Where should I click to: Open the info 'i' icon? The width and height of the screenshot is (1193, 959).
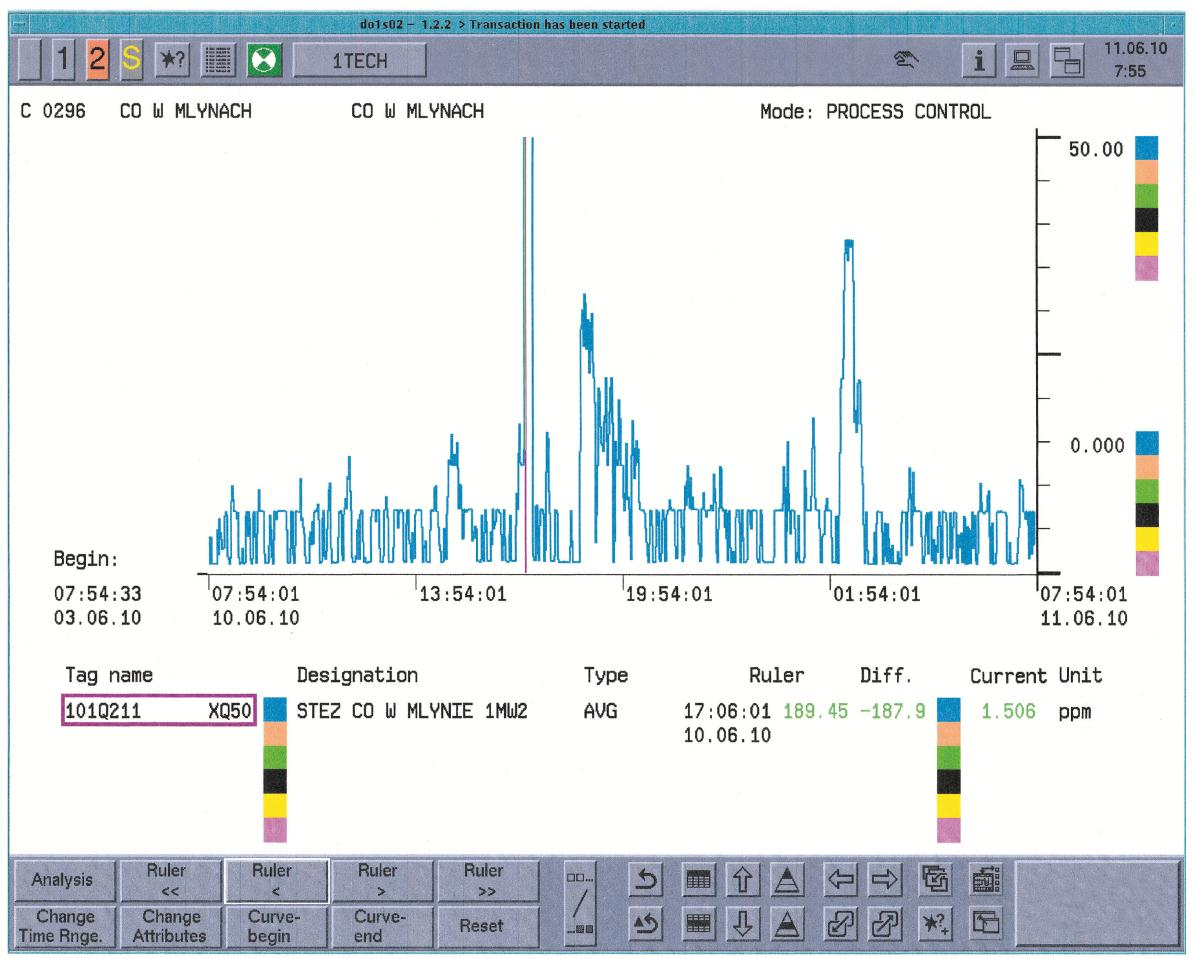click(x=979, y=60)
